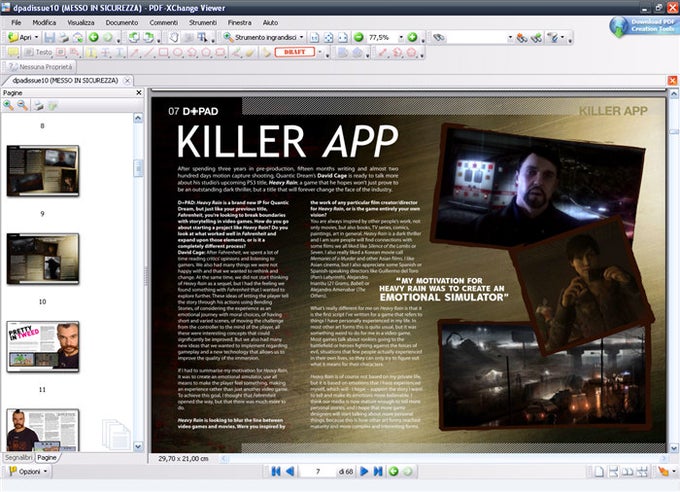Image resolution: width=680 pixels, height=492 pixels.
Task: Click the Download PDF Creation Tools button
Action: tap(642, 26)
